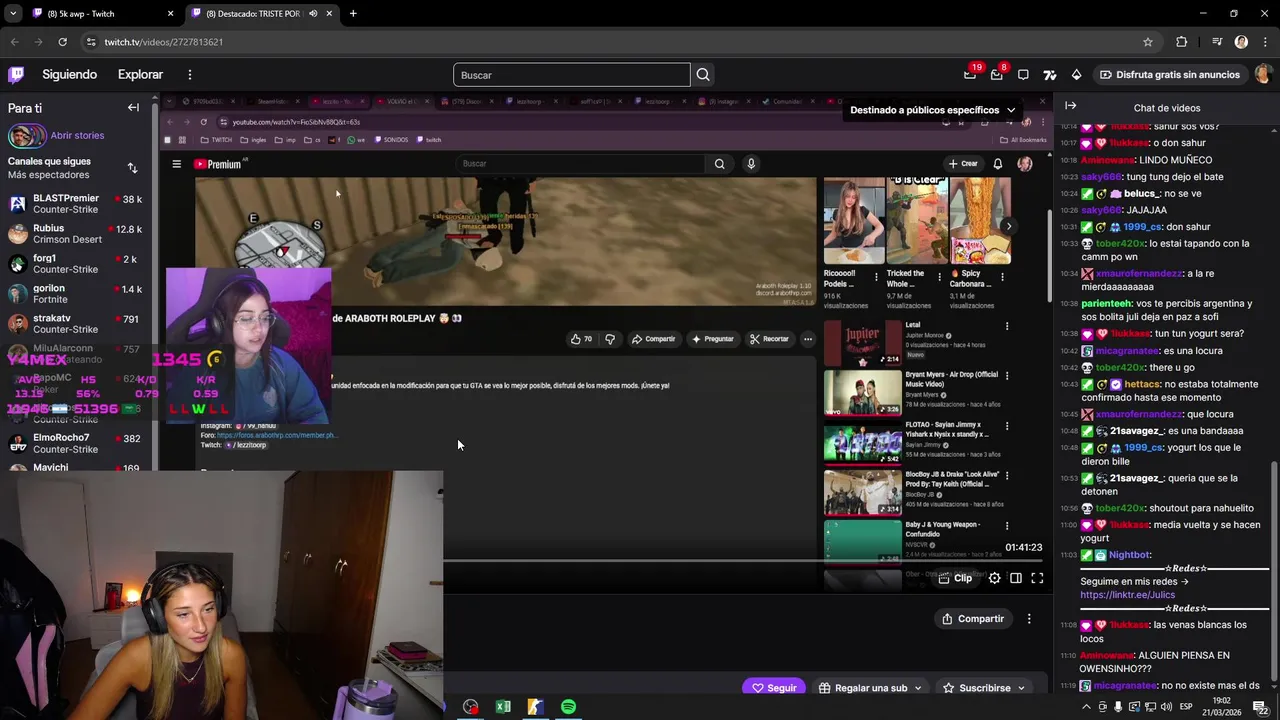Open the gorilon Fortnite channel
This screenshot has height=720, width=1280.
pyautogui.click(x=75, y=294)
